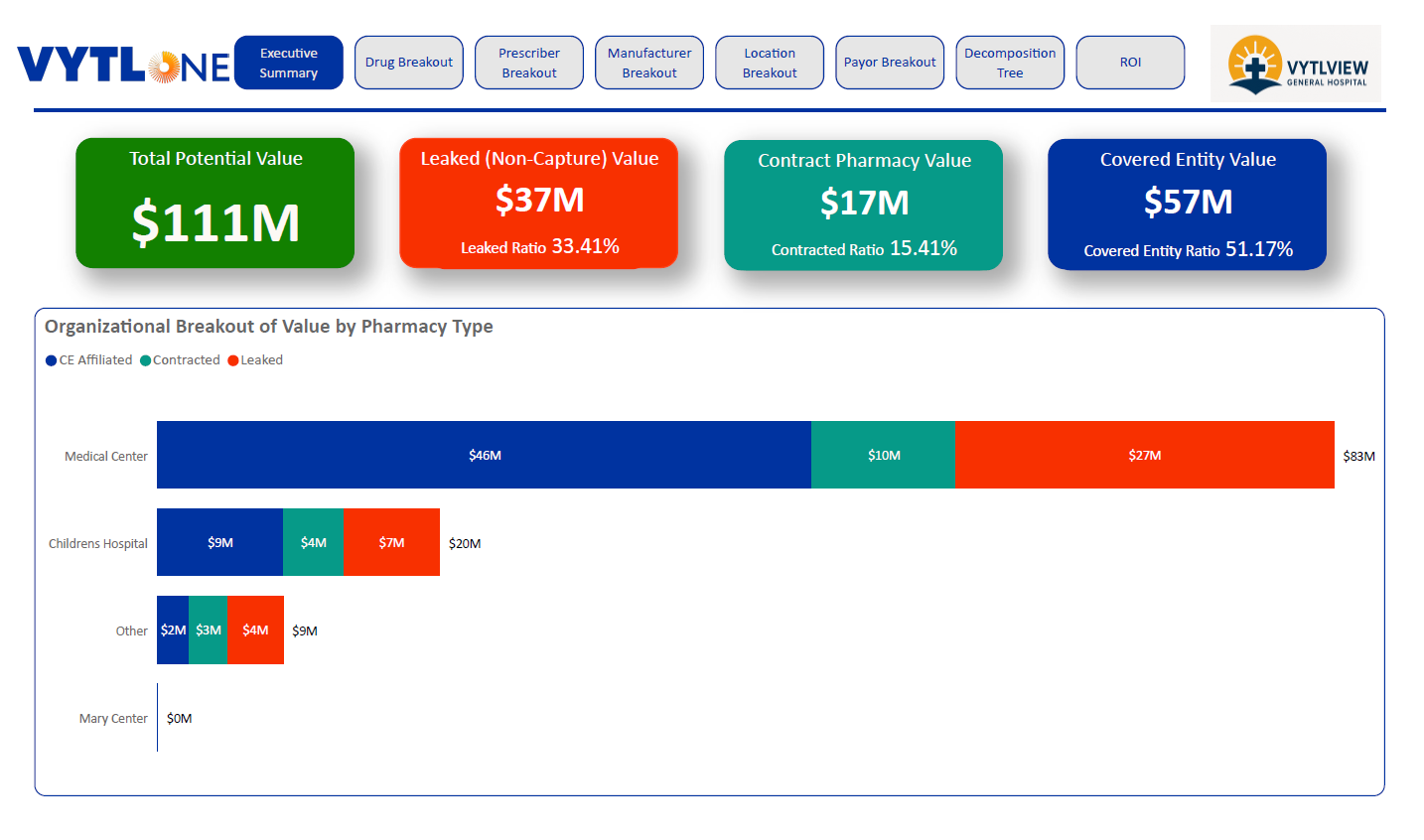Click the Vytlview General Hospital logo
The width and height of the screenshot is (1424, 840).
[1296, 65]
